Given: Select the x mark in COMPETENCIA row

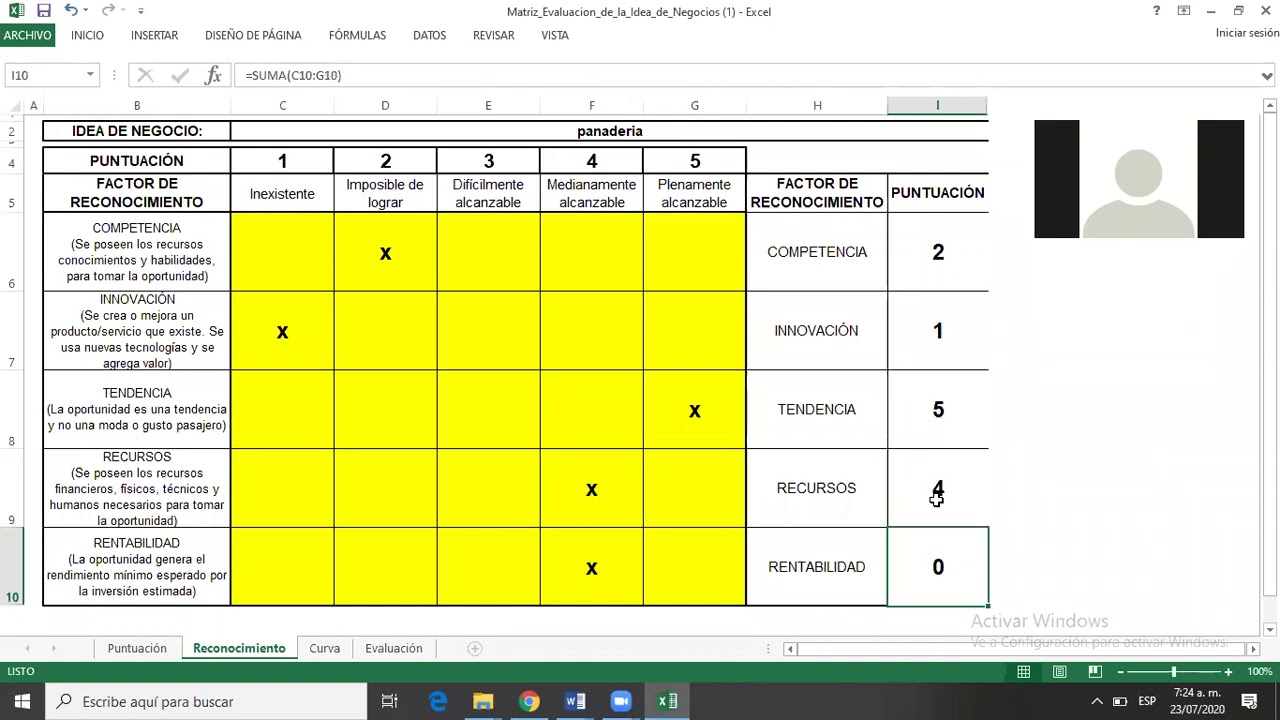Looking at the screenshot, I should (x=385, y=253).
